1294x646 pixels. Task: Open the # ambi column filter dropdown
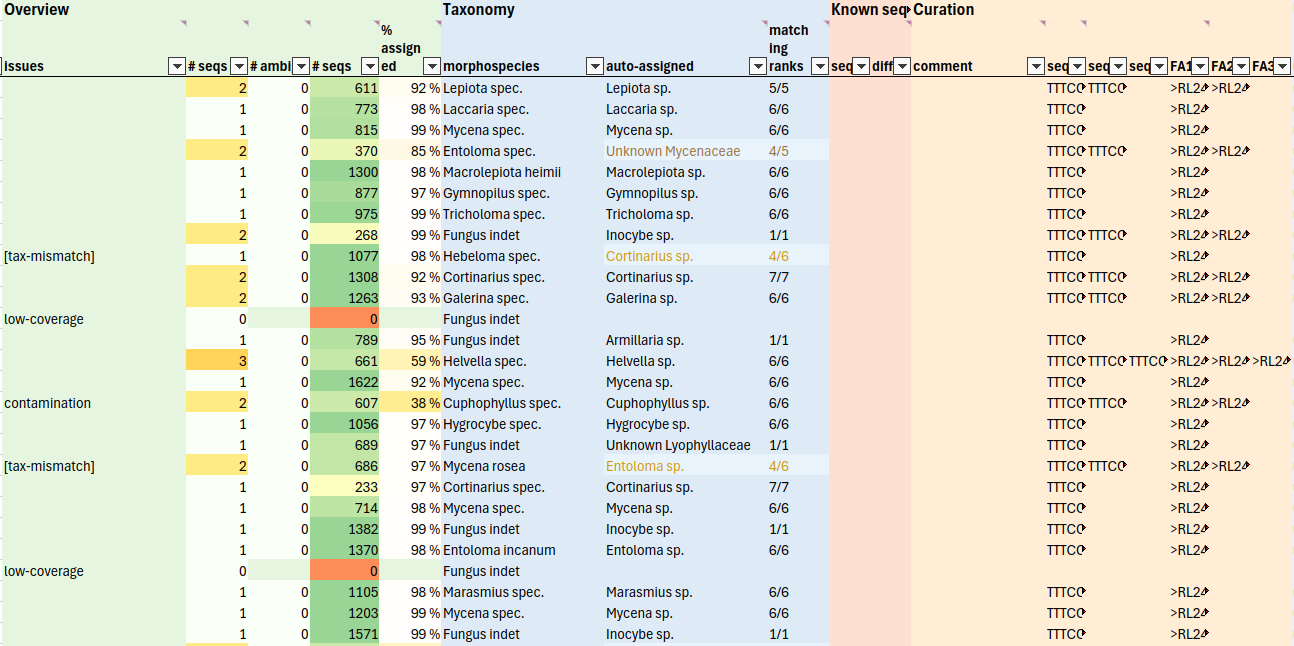pos(301,67)
